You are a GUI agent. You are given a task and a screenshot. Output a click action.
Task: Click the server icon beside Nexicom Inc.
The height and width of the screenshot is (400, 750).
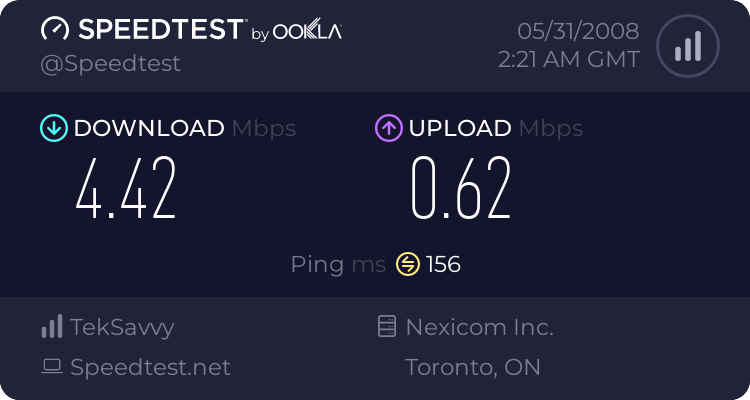386,327
